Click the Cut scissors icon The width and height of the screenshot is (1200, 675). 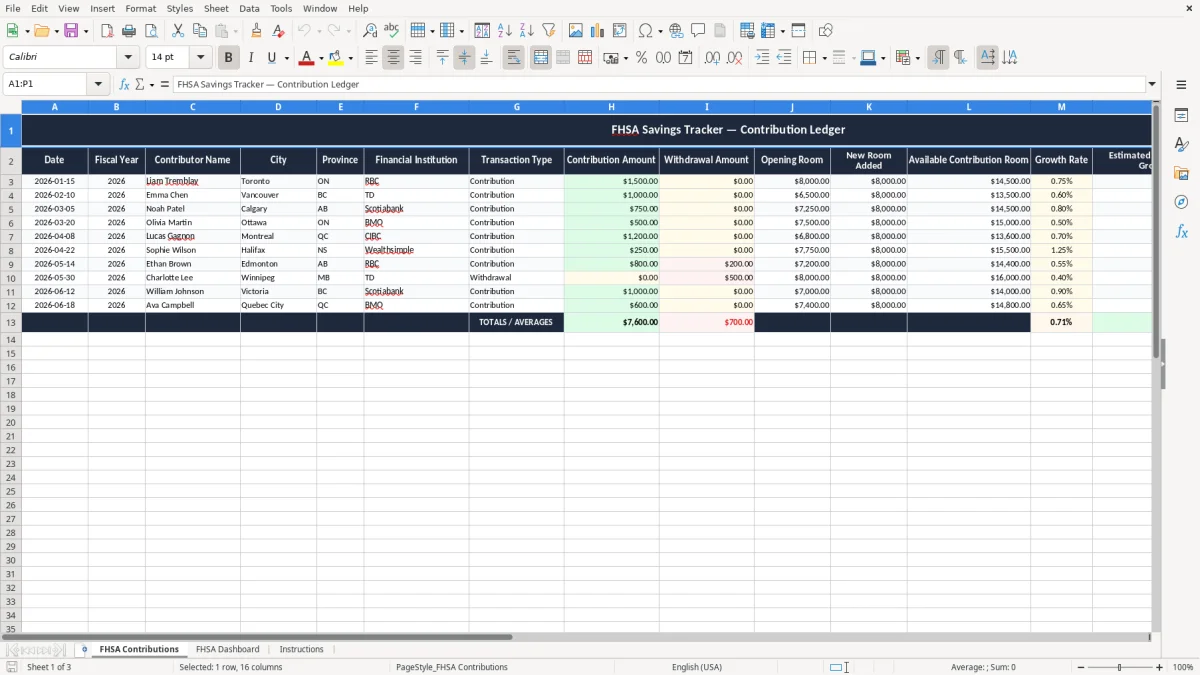click(x=178, y=31)
